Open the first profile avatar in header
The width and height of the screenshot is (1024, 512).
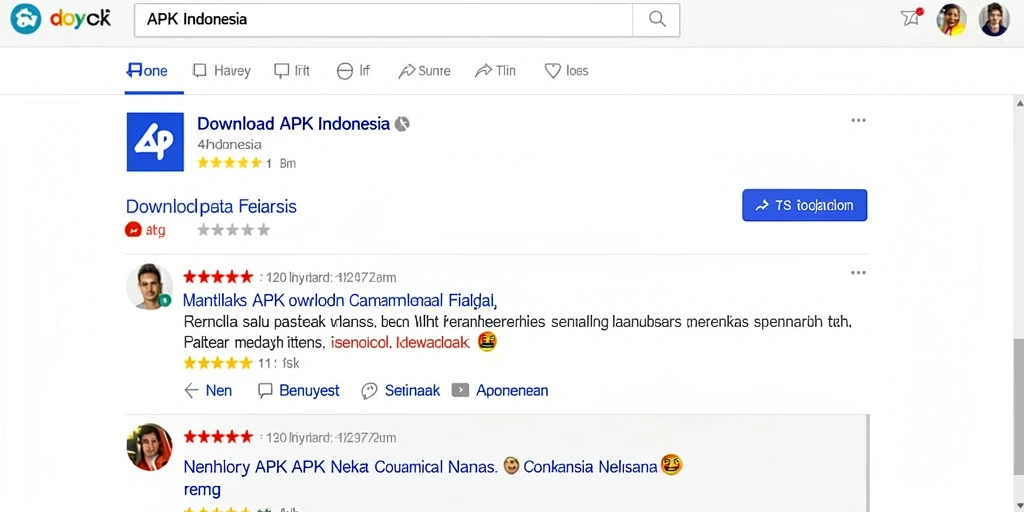[952, 20]
